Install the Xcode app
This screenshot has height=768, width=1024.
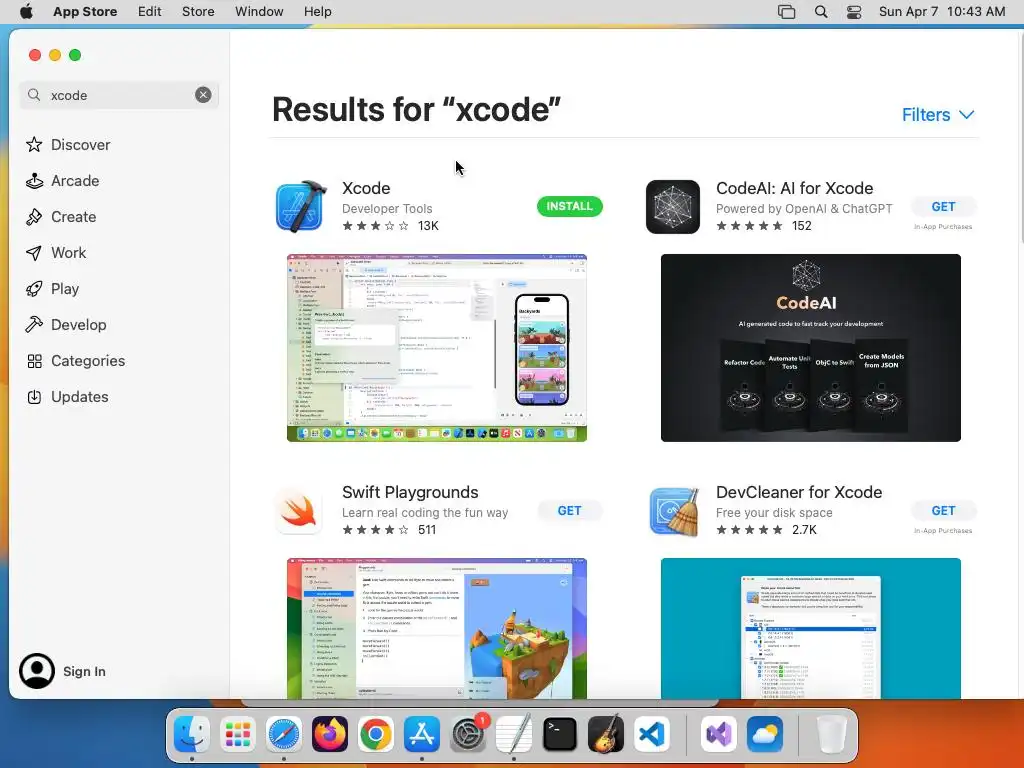(x=569, y=206)
